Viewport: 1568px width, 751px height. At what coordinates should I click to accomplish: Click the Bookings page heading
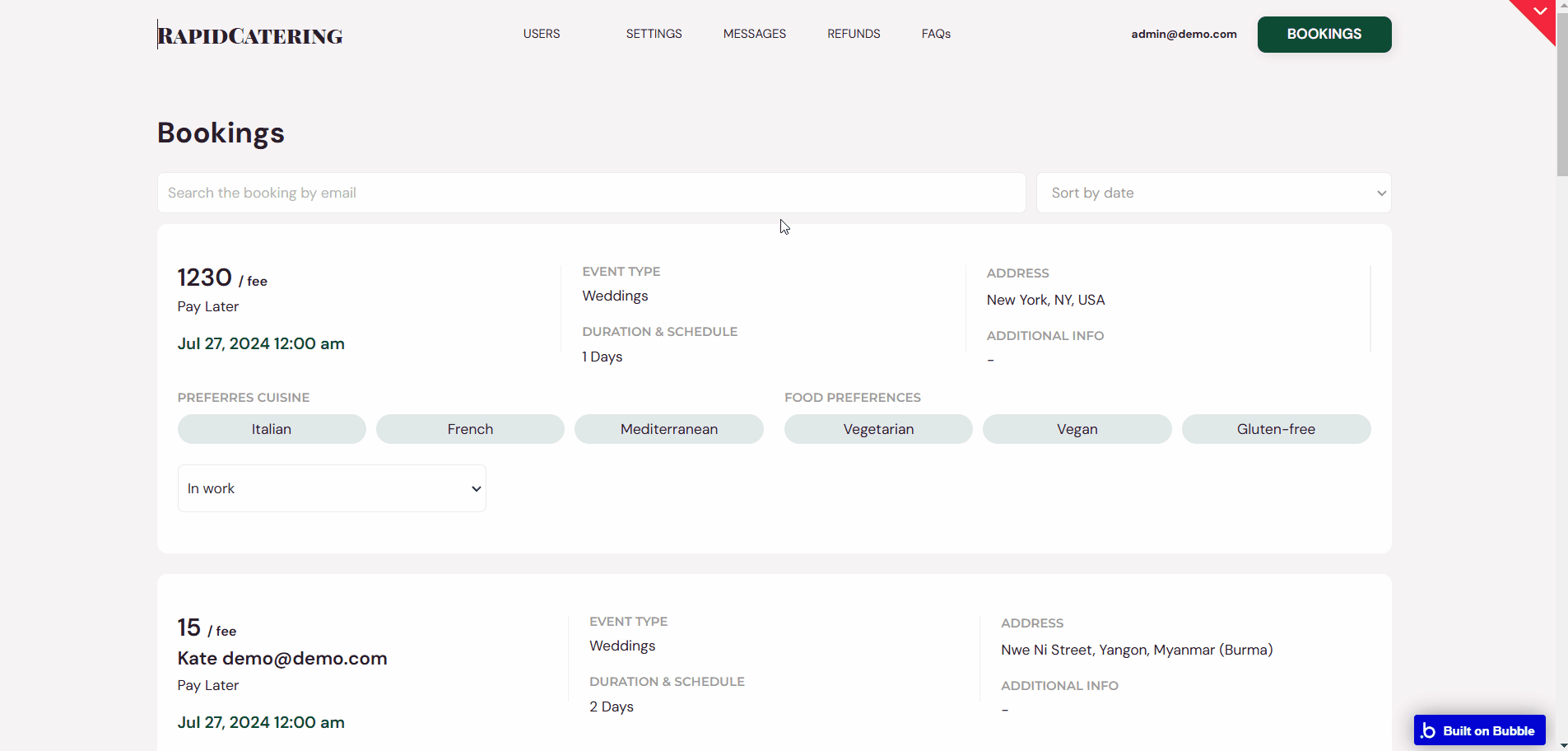tap(221, 133)
